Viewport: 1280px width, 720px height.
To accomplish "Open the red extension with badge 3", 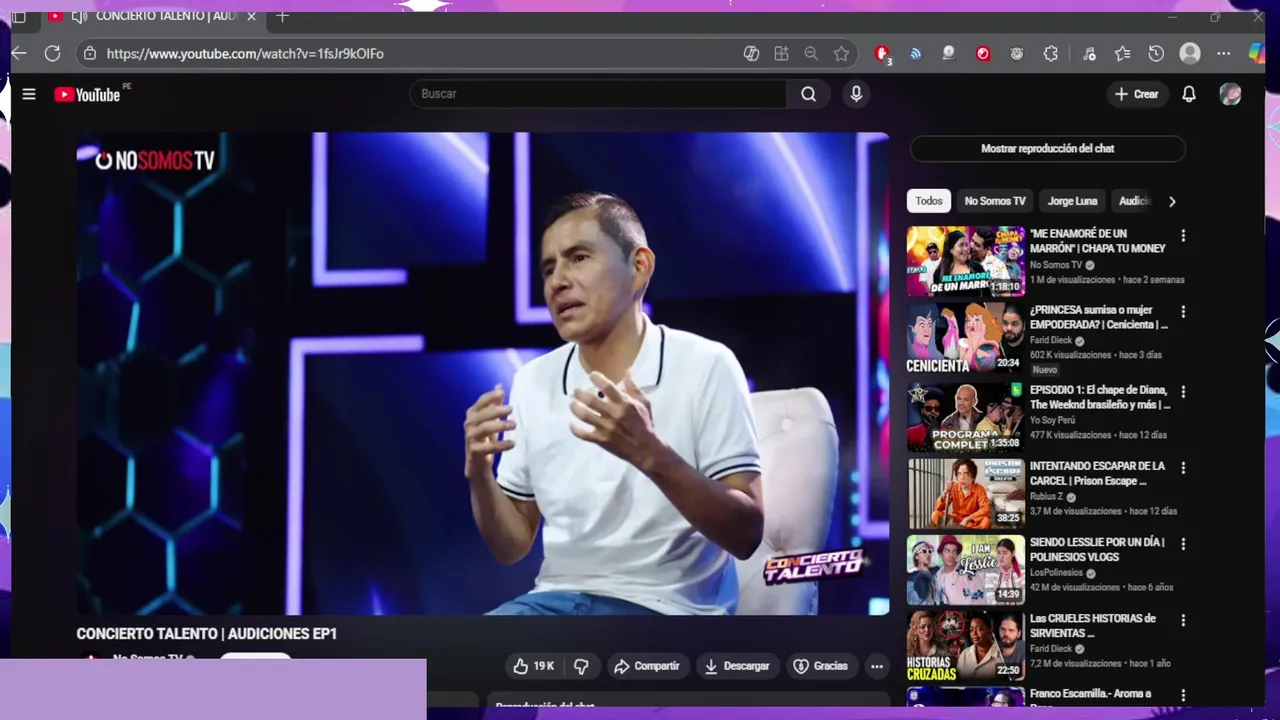I will (x=882, y=54).
